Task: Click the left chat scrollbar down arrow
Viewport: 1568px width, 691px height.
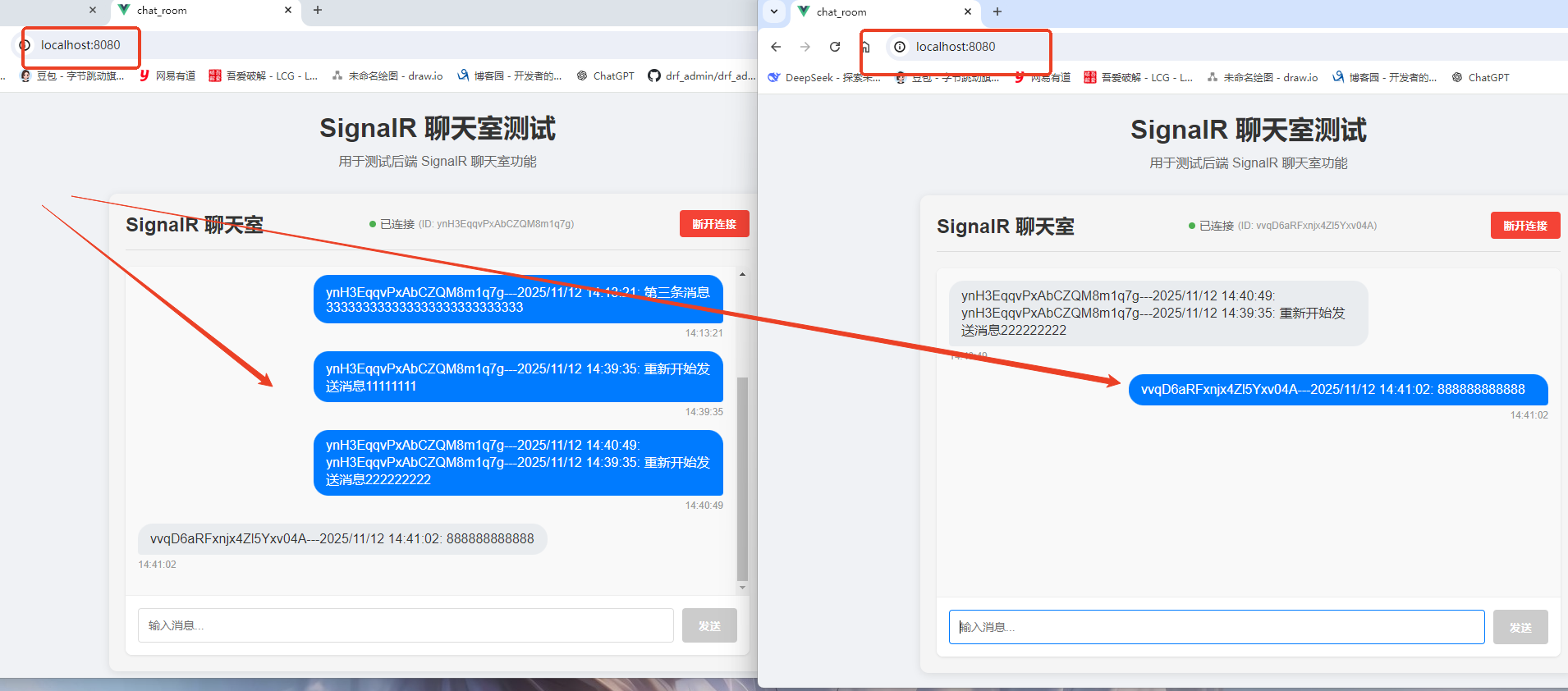Action: (x=742, y=588)
